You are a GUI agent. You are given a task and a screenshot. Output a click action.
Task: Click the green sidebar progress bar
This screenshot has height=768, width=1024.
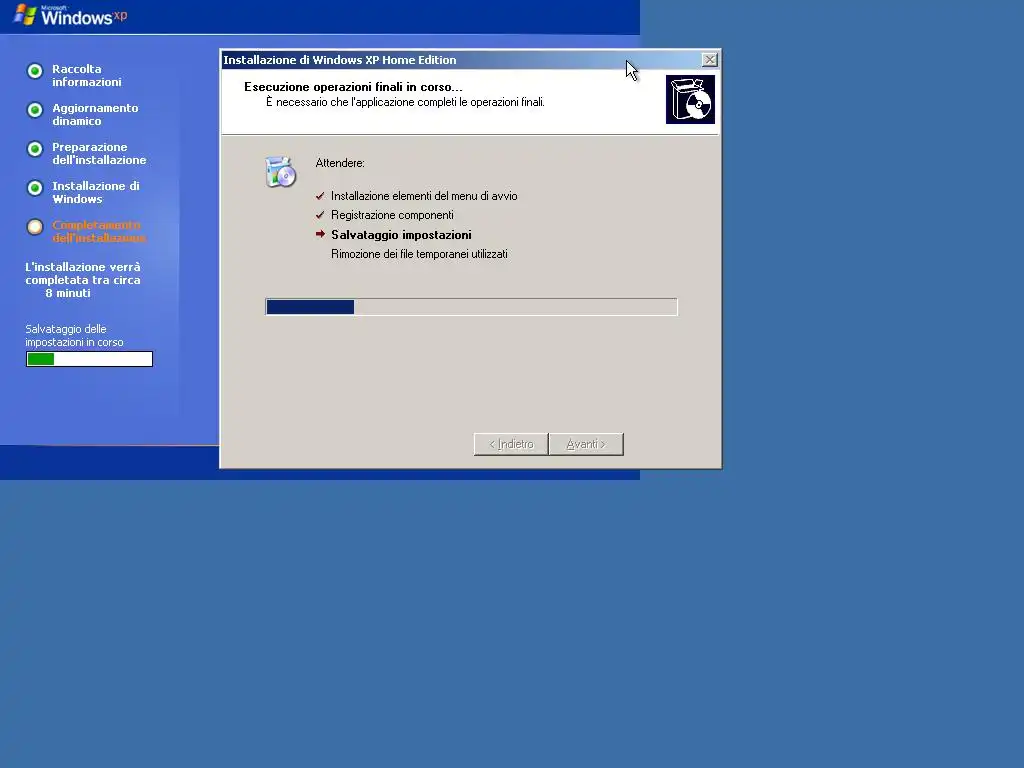click(x=89, y=359)
